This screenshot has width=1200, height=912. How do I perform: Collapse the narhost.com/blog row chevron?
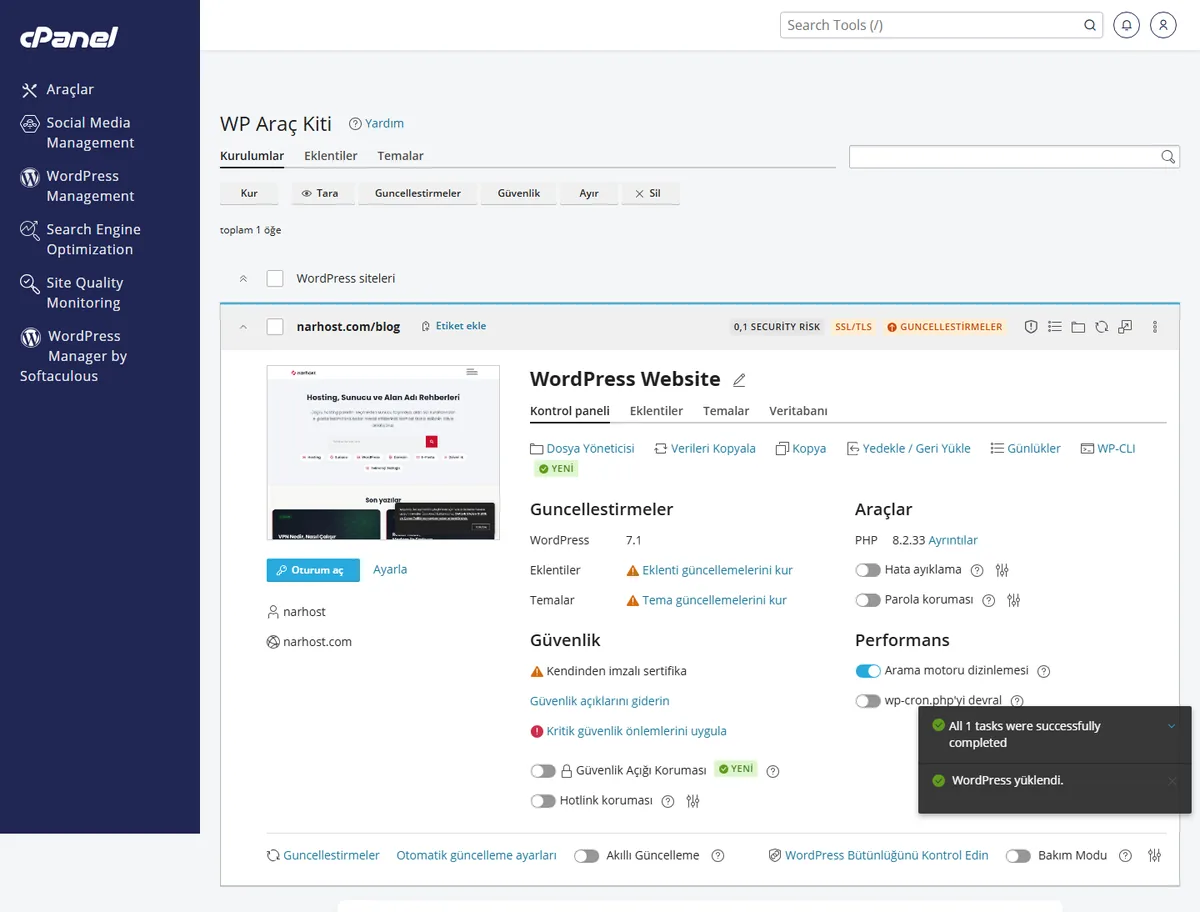coord(243,326)
